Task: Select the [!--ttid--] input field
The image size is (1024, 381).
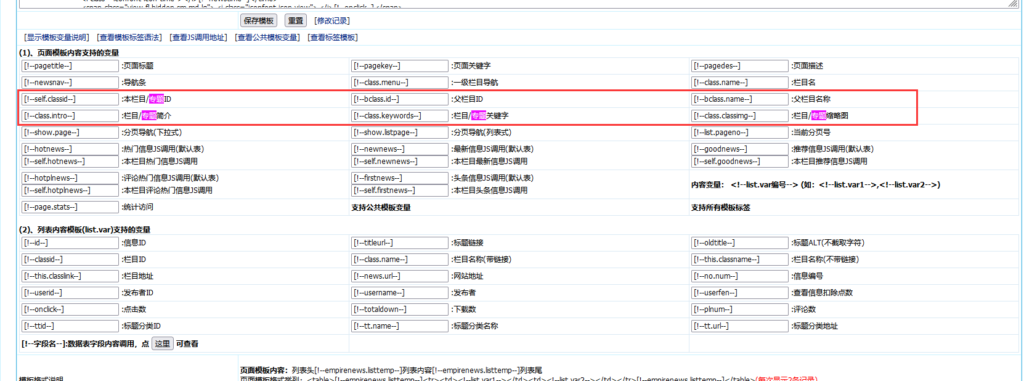Action: pos(69,326)
